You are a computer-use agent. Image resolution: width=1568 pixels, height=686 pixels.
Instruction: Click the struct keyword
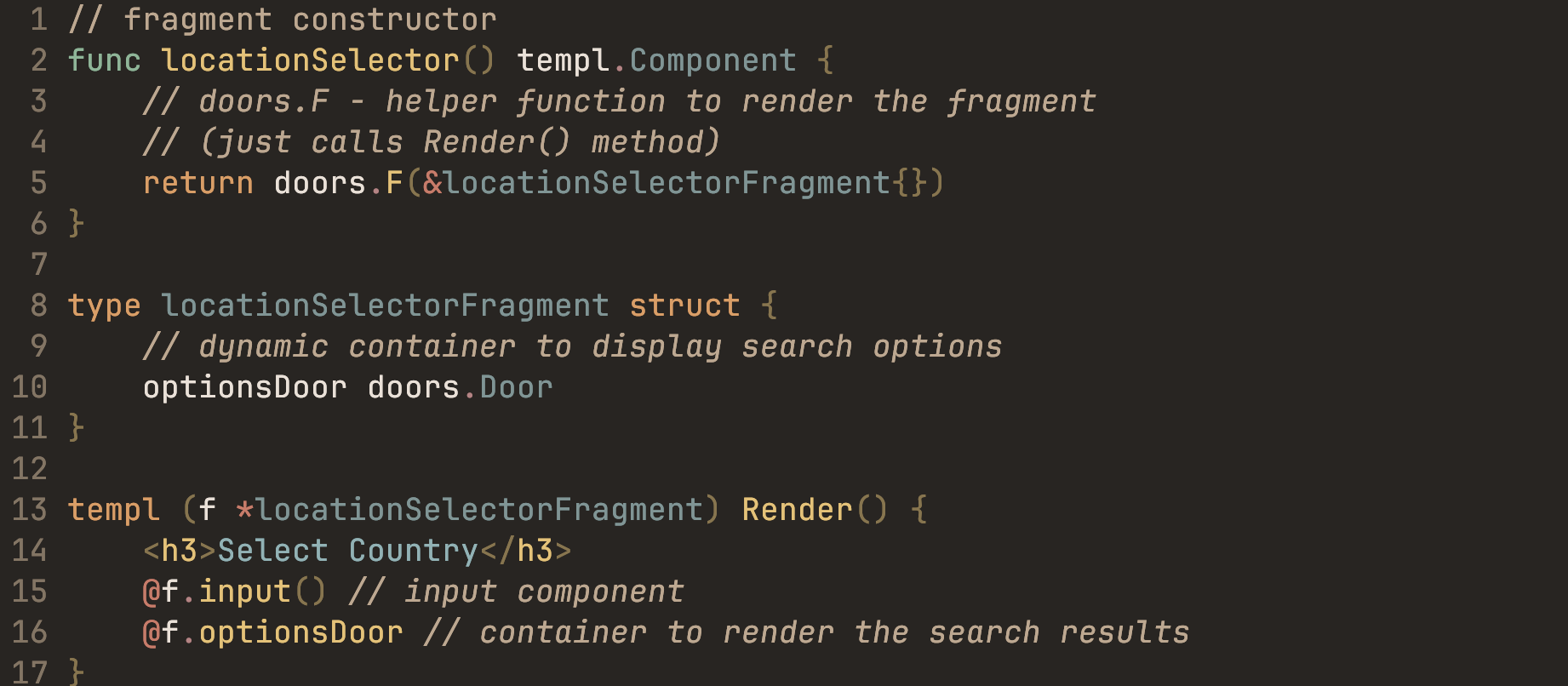(684, 306)
